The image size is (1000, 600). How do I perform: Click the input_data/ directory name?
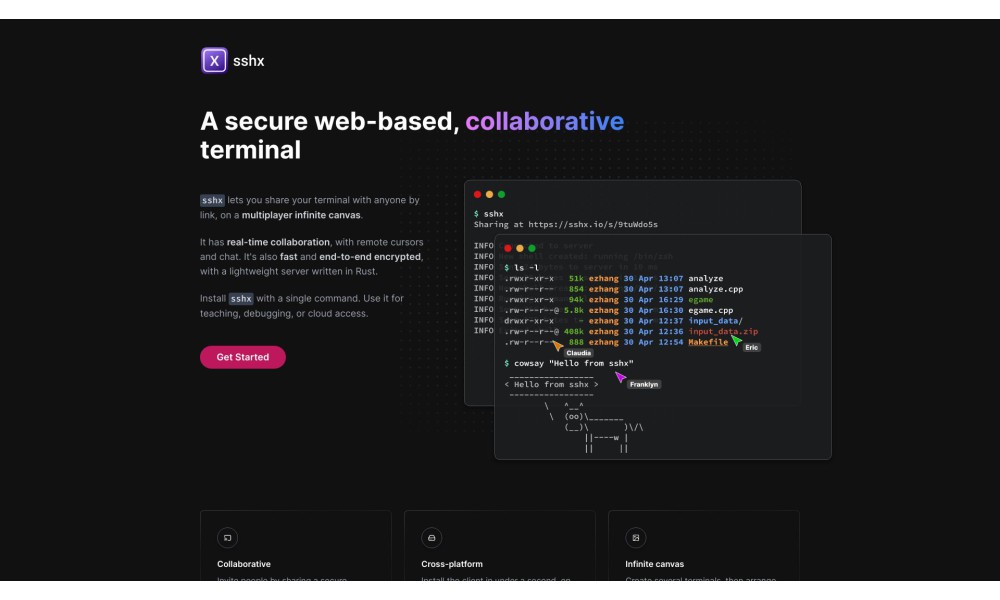click(x=715, y=321)
